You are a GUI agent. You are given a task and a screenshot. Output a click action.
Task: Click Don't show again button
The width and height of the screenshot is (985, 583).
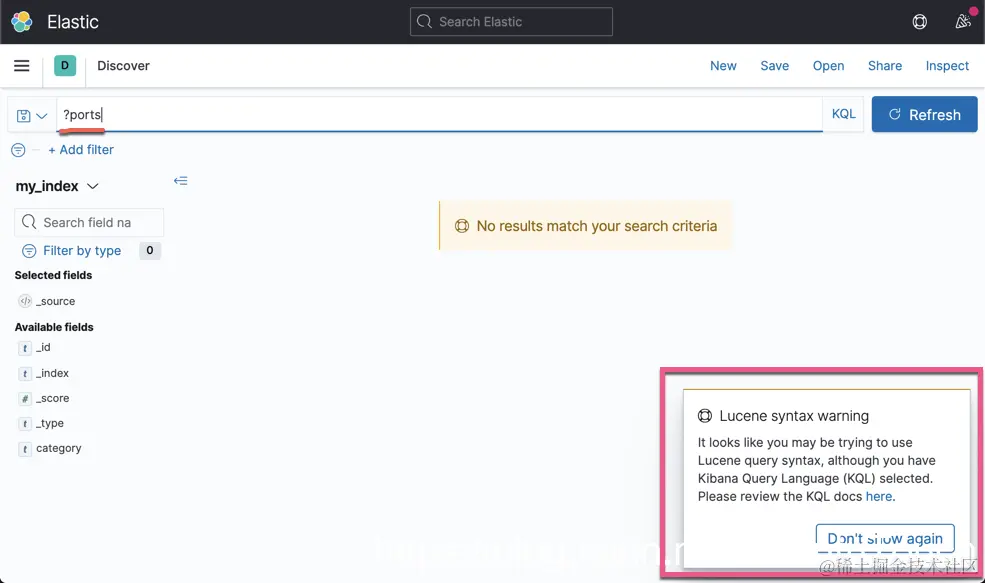pyautogui.click(x=884, y=538)
